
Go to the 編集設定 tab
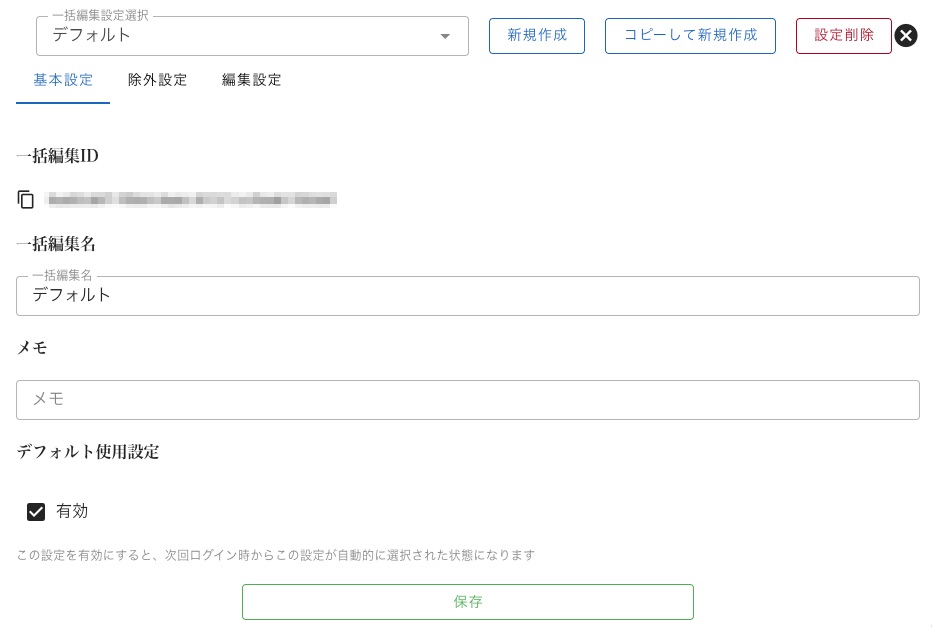[251, 80]
